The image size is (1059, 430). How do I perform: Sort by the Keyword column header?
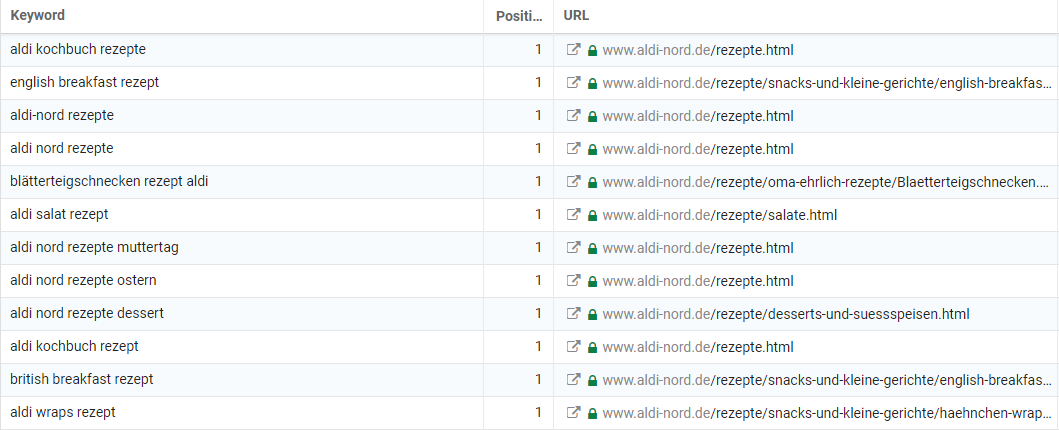click(38, 15)
